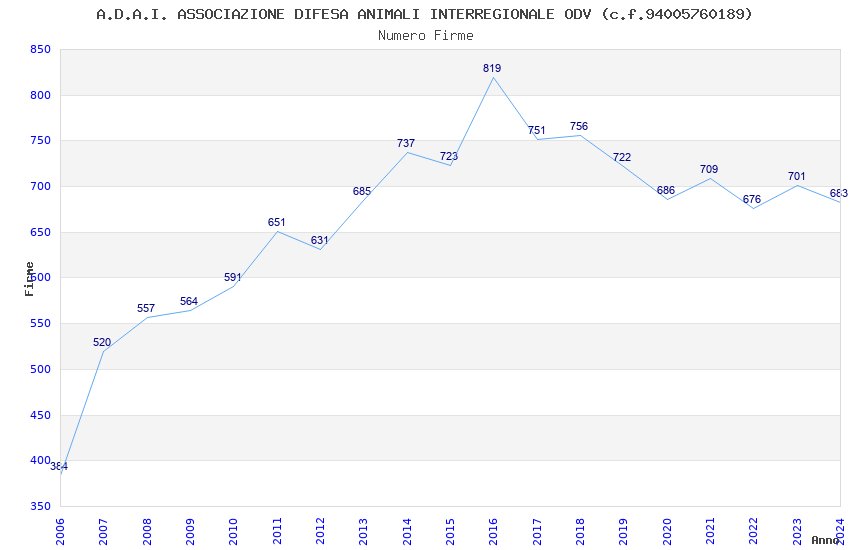The width and height of the screenshot is (850, 550).
Task: Click the 737 data label
Action: coord(405,144)
